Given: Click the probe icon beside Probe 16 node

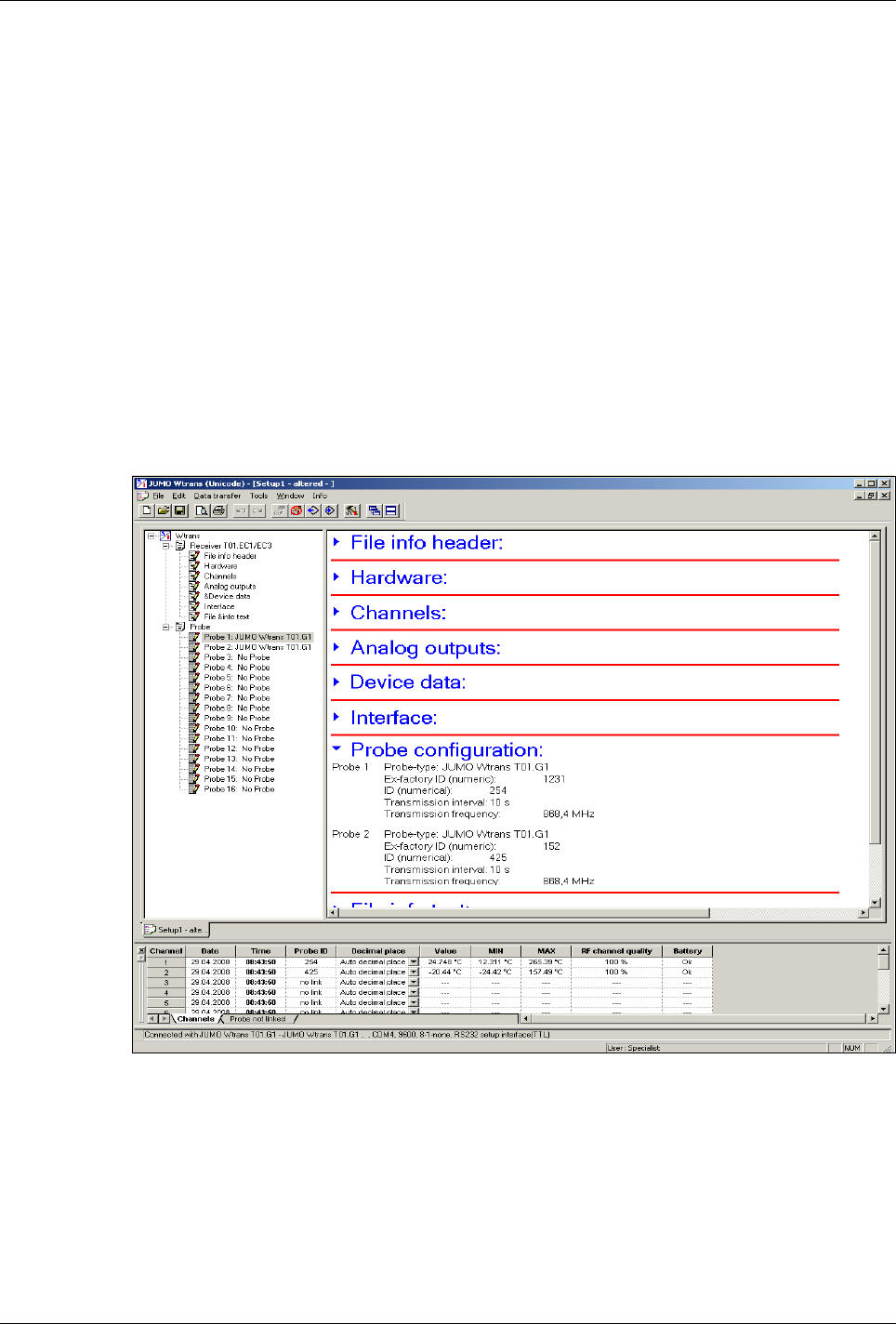Looking at the screenshot, I should point(194,788).
